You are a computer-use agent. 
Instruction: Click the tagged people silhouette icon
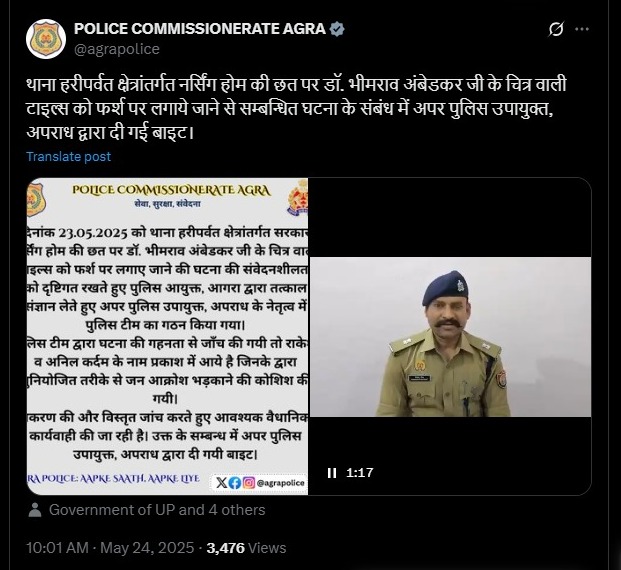[x=35, y=510]
